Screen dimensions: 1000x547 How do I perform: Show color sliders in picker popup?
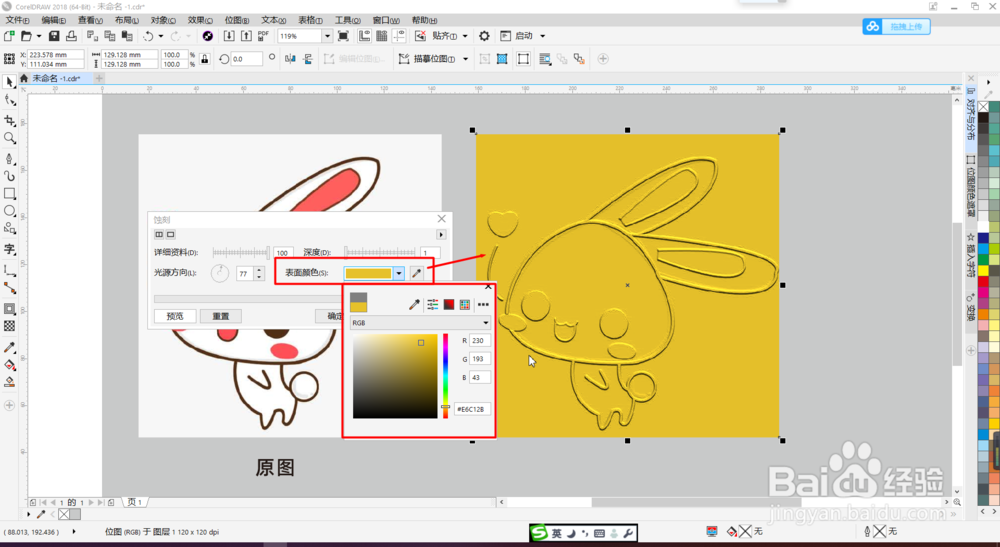[x=432, y=305]
